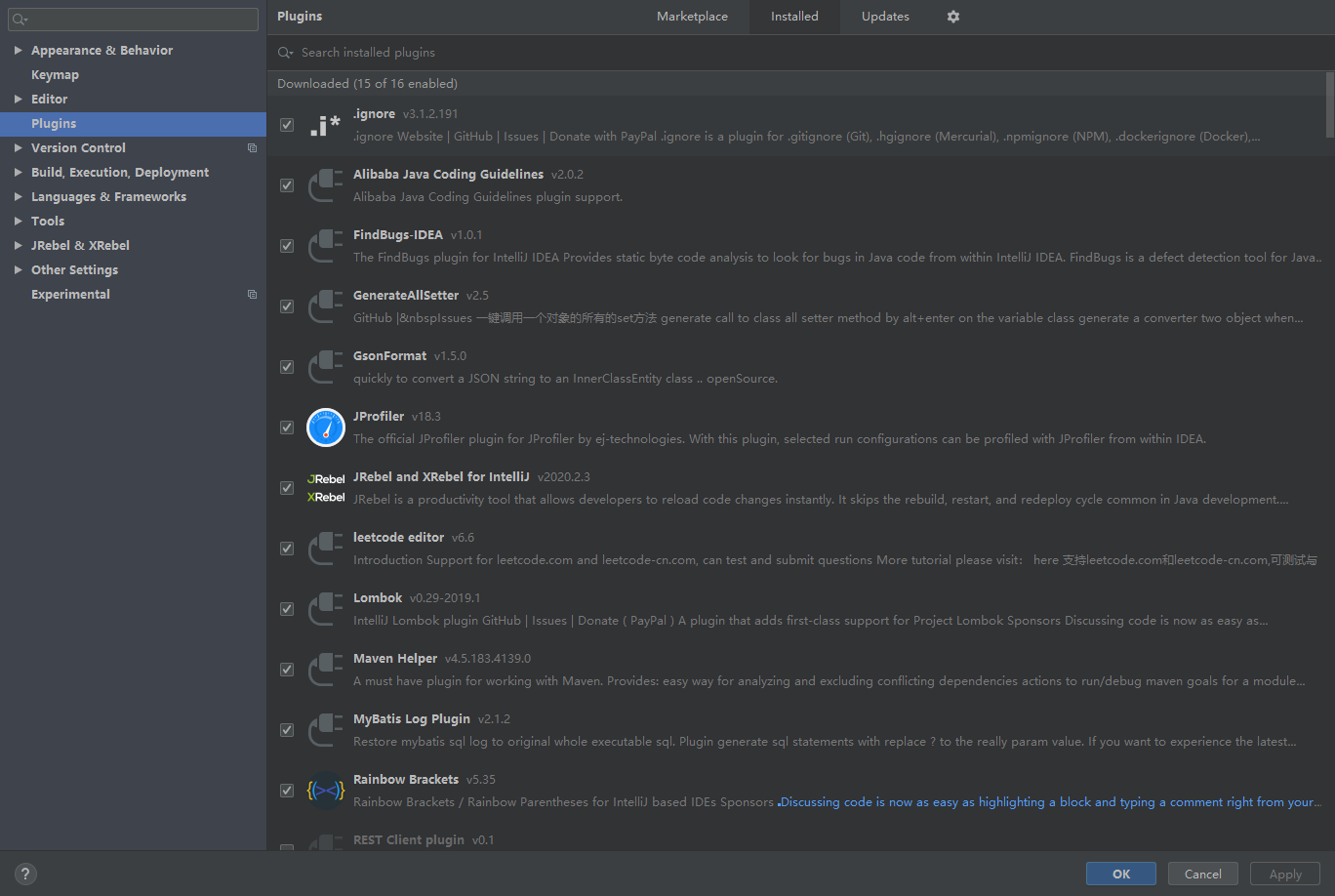Image resolution: width=1335 pixels, height=896 pixels.
Task: Click the OK button
Action: tap(1121, 874)
